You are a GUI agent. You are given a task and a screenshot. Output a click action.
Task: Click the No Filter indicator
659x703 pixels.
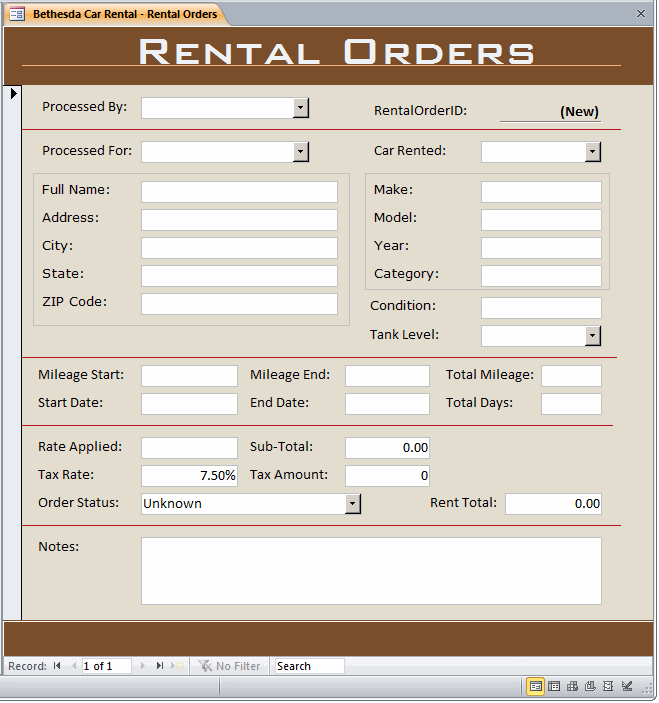click(229, 666)
